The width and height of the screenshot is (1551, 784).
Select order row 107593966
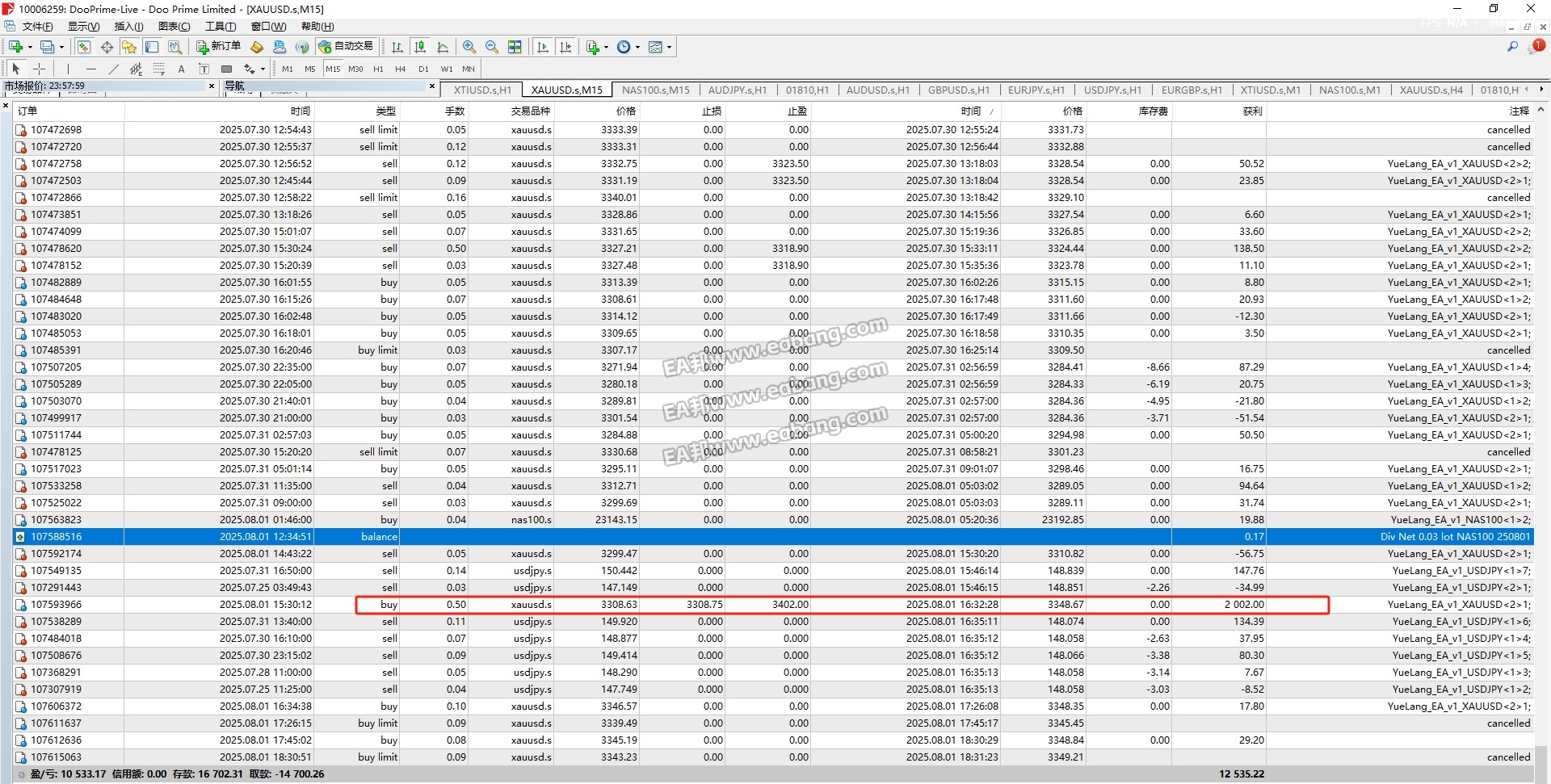point(772,605)
